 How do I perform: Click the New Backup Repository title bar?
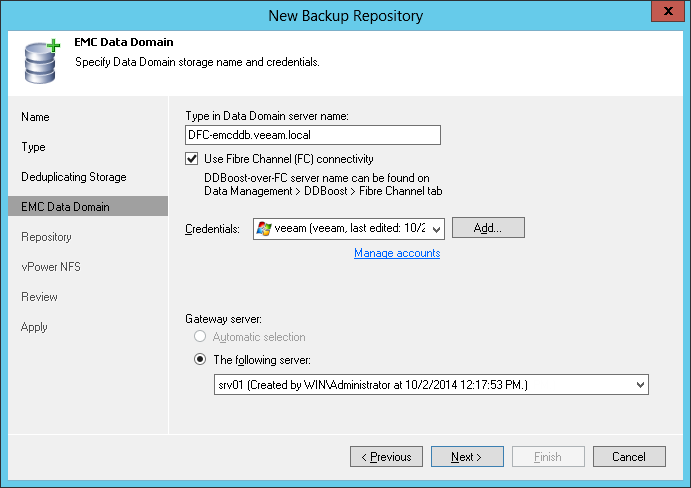(346, 15)
